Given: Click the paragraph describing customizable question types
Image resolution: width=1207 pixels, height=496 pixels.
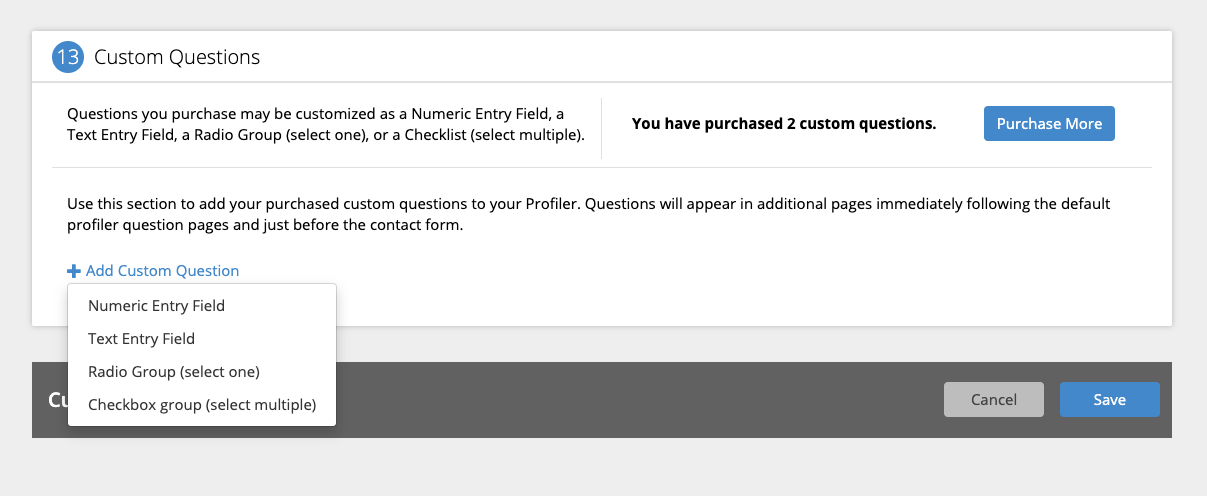Looking at the screenshot, I should click(x=326, y=124).
